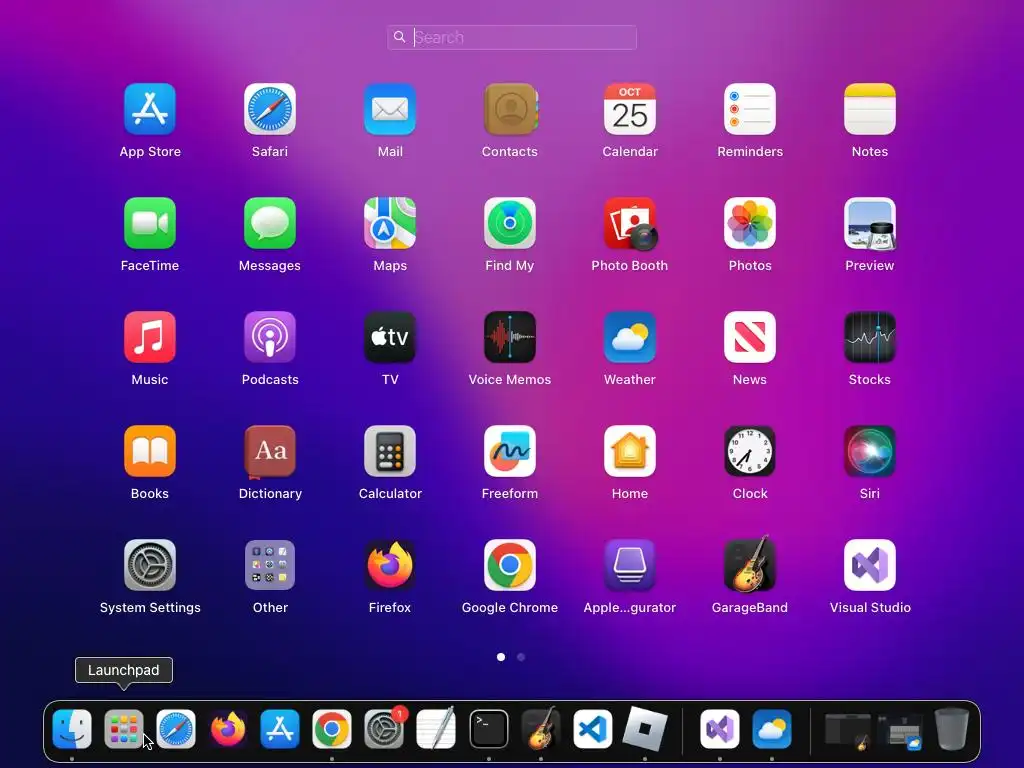This screenshot has width=1024, height=768.
Task: Launch Terminal from the Dock
Action: click(x=488, y=729)
